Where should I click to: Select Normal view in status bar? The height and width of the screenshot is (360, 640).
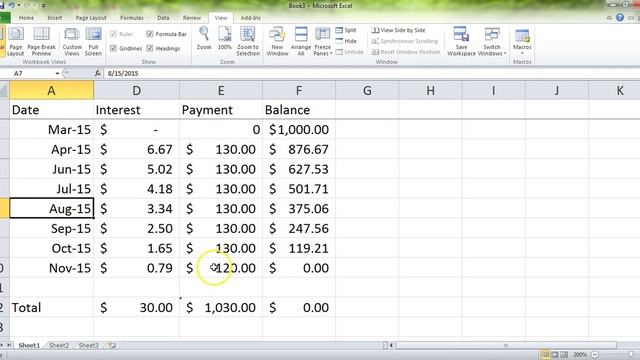coord(545,354)
